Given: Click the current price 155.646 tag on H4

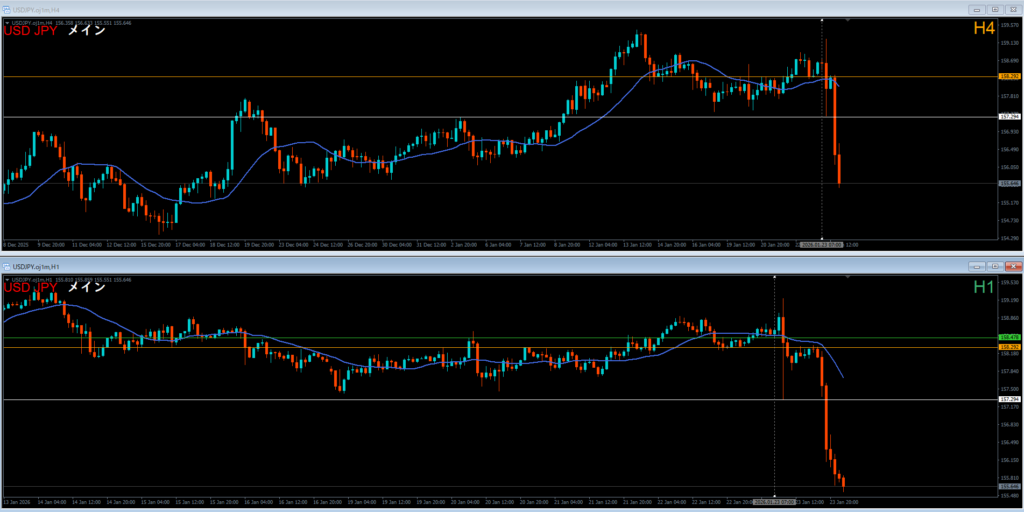Looking at the screenshot, I should [x=1009, y=183].
